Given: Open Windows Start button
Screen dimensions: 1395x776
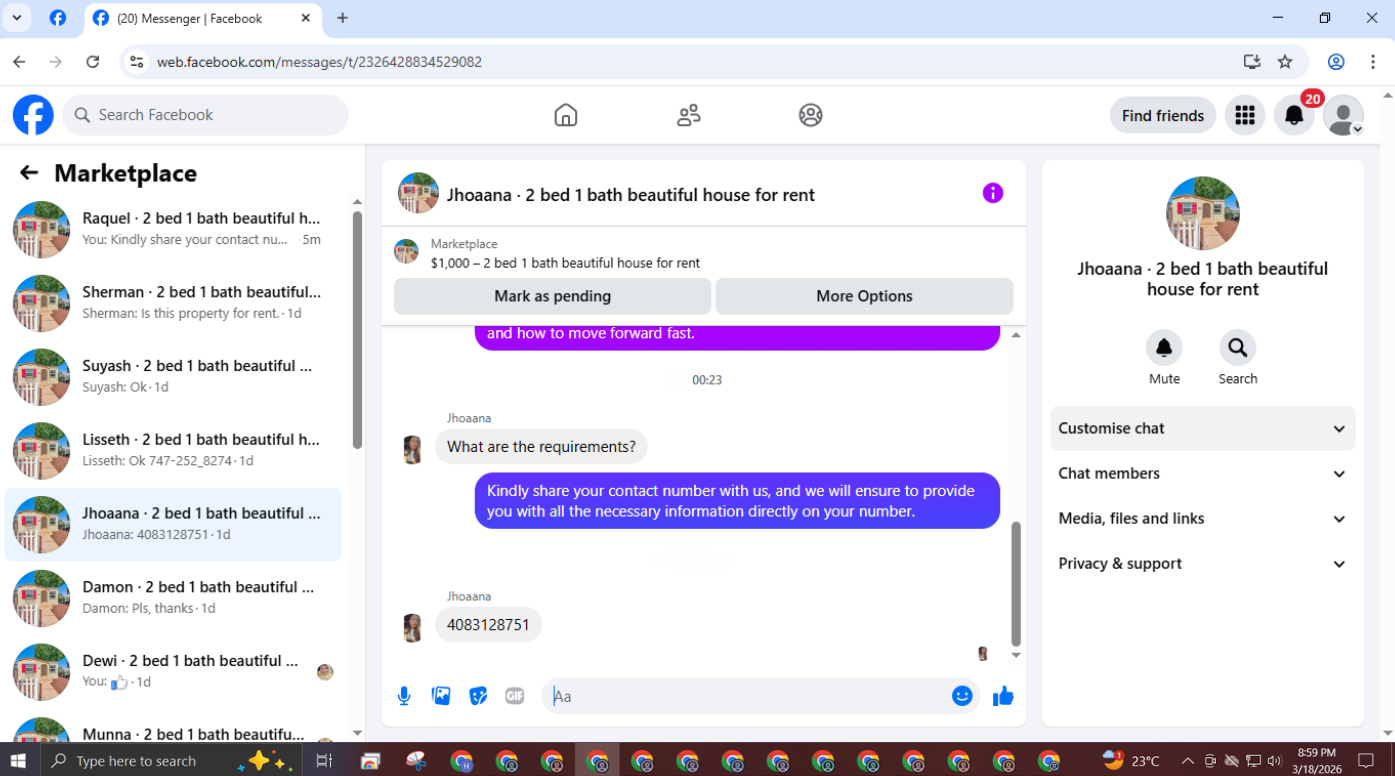Looking at the screenshot, I should pos(18,761).
